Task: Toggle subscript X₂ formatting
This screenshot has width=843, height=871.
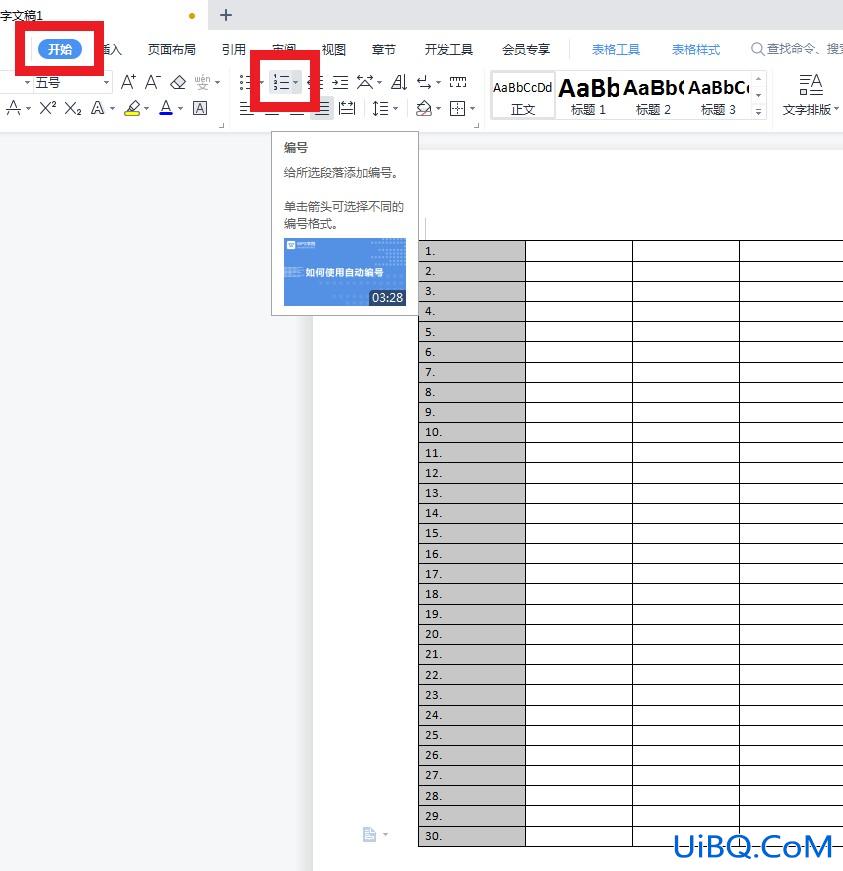Action: click(73, 108)
